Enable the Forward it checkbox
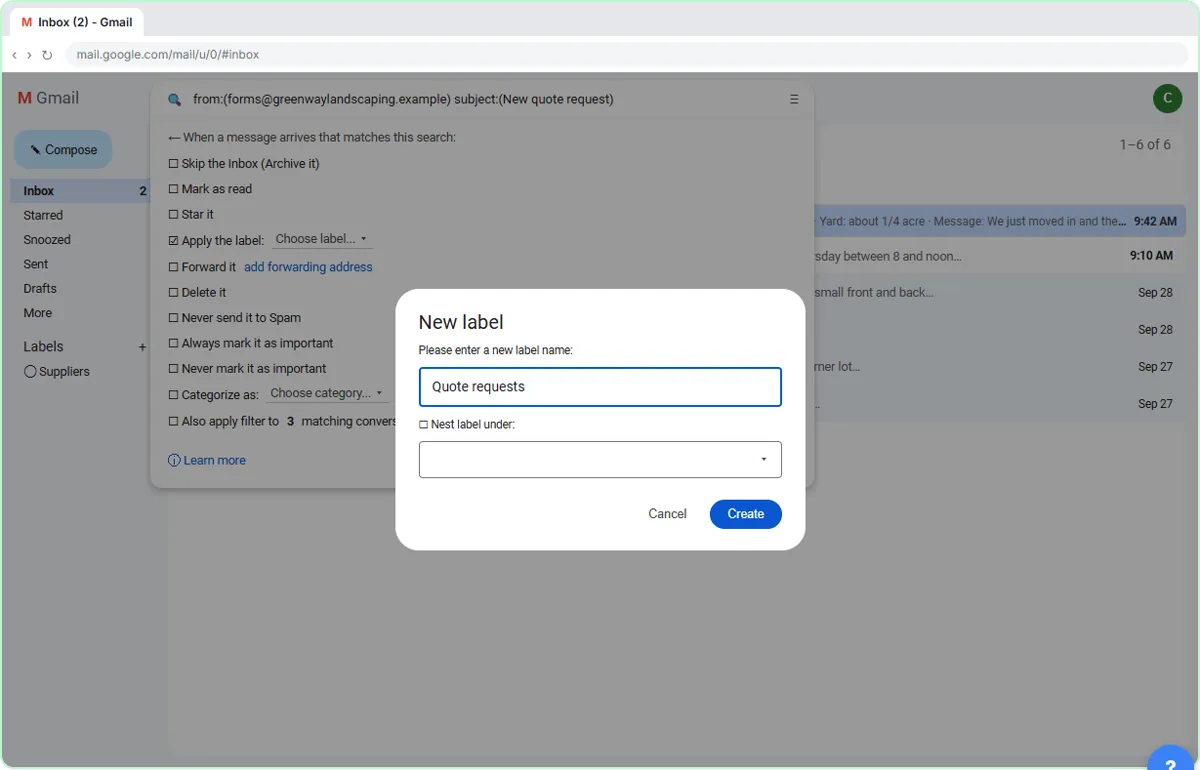The width and height of the screenshot is (1200, 770). tap(173, 267)
